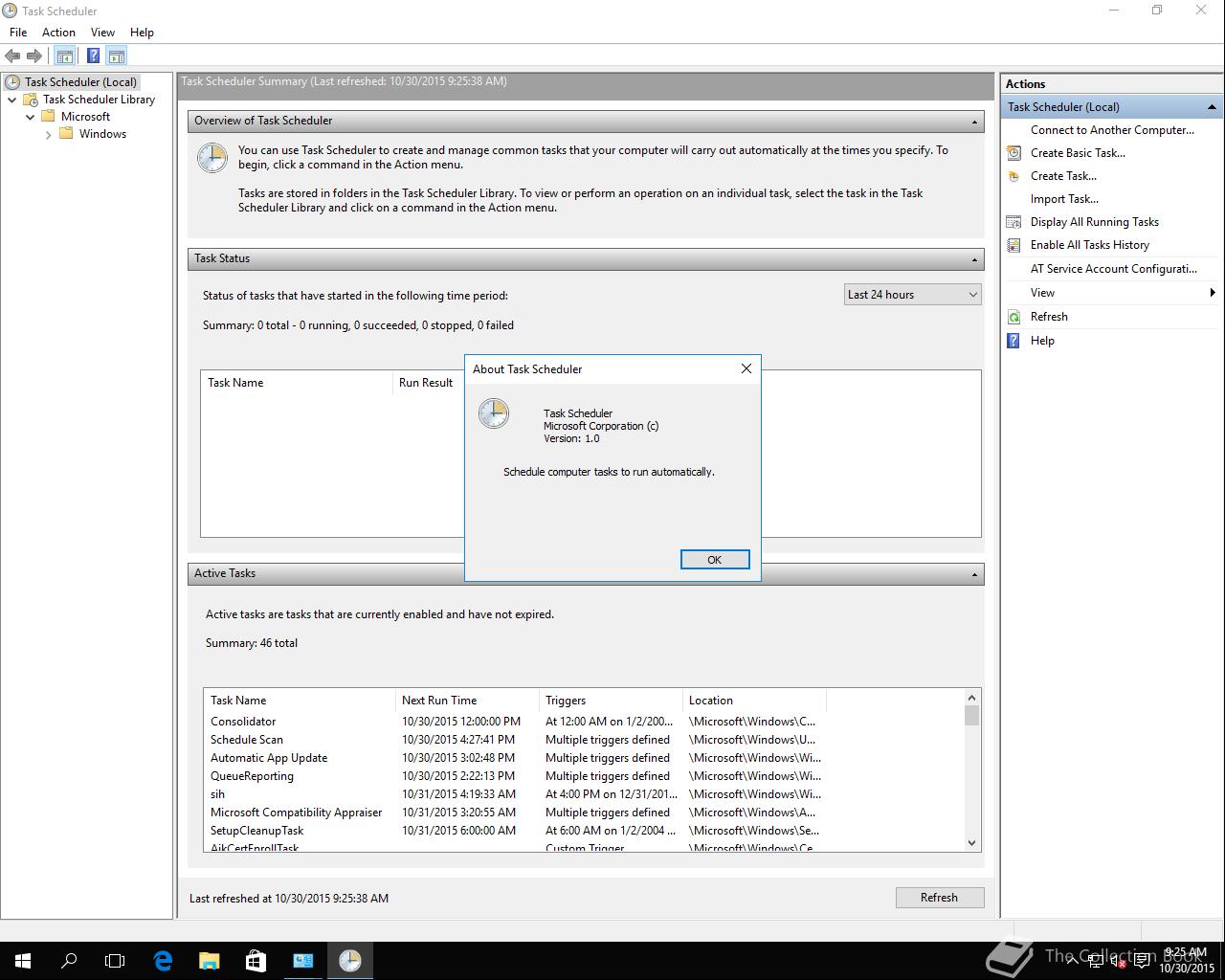
Task: Click the Forward arrow in the toolbar
Action: pyautogui.click(x=34, y=56)
